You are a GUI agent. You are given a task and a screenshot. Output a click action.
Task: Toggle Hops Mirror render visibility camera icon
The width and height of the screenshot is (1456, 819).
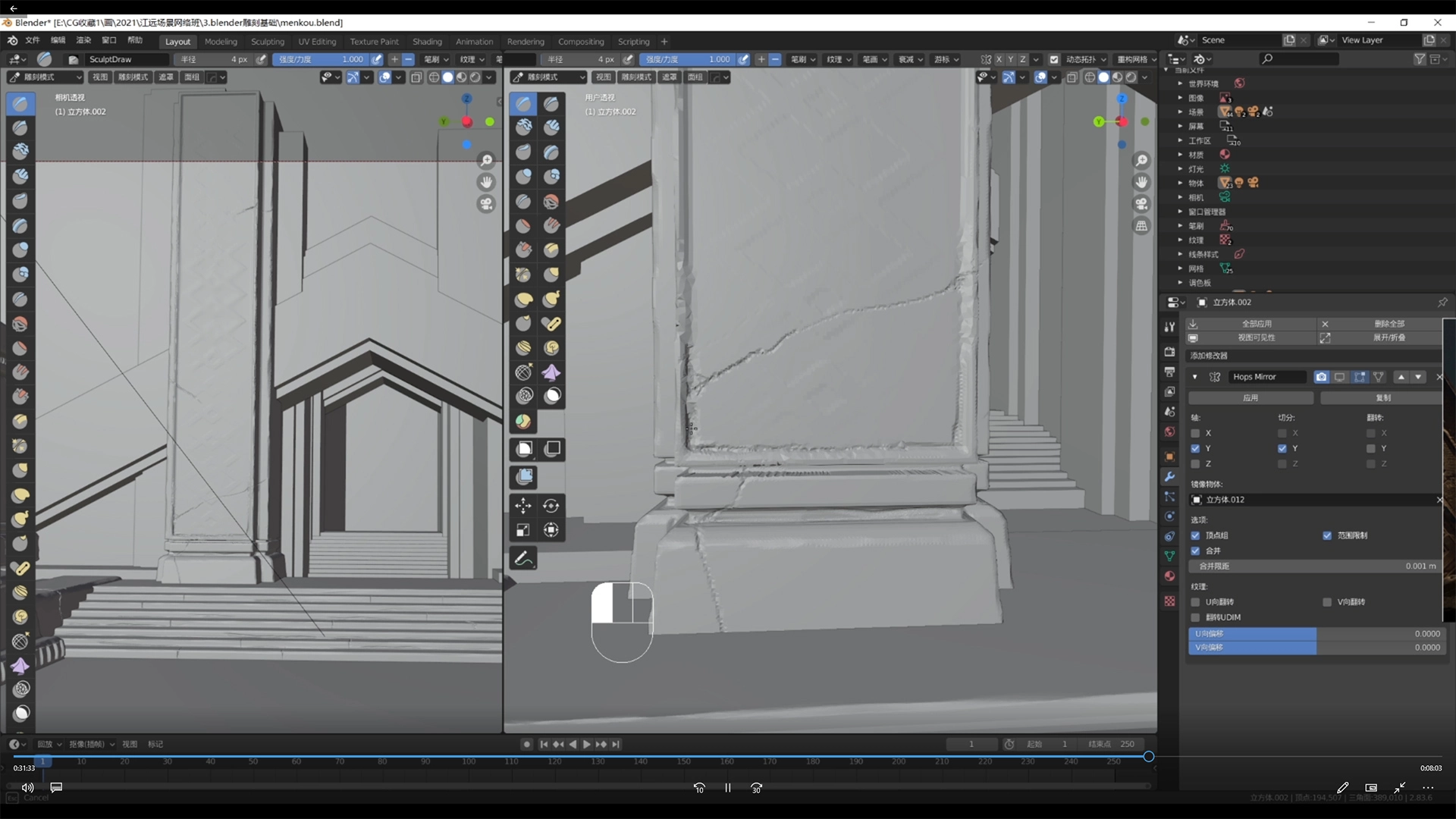(x=1321, y=377)
